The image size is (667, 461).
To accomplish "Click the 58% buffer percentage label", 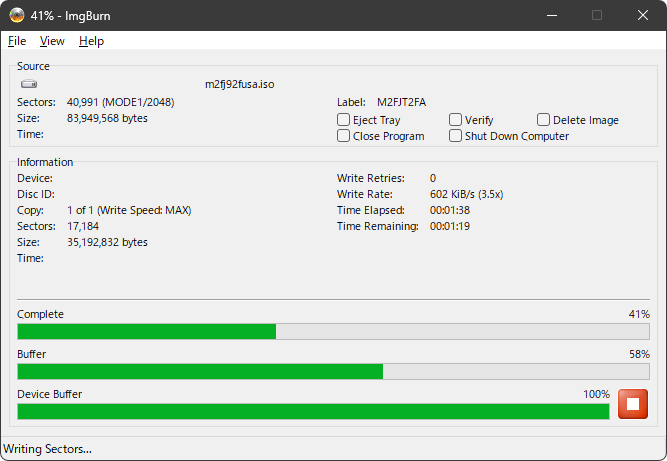I will [639, 354].
